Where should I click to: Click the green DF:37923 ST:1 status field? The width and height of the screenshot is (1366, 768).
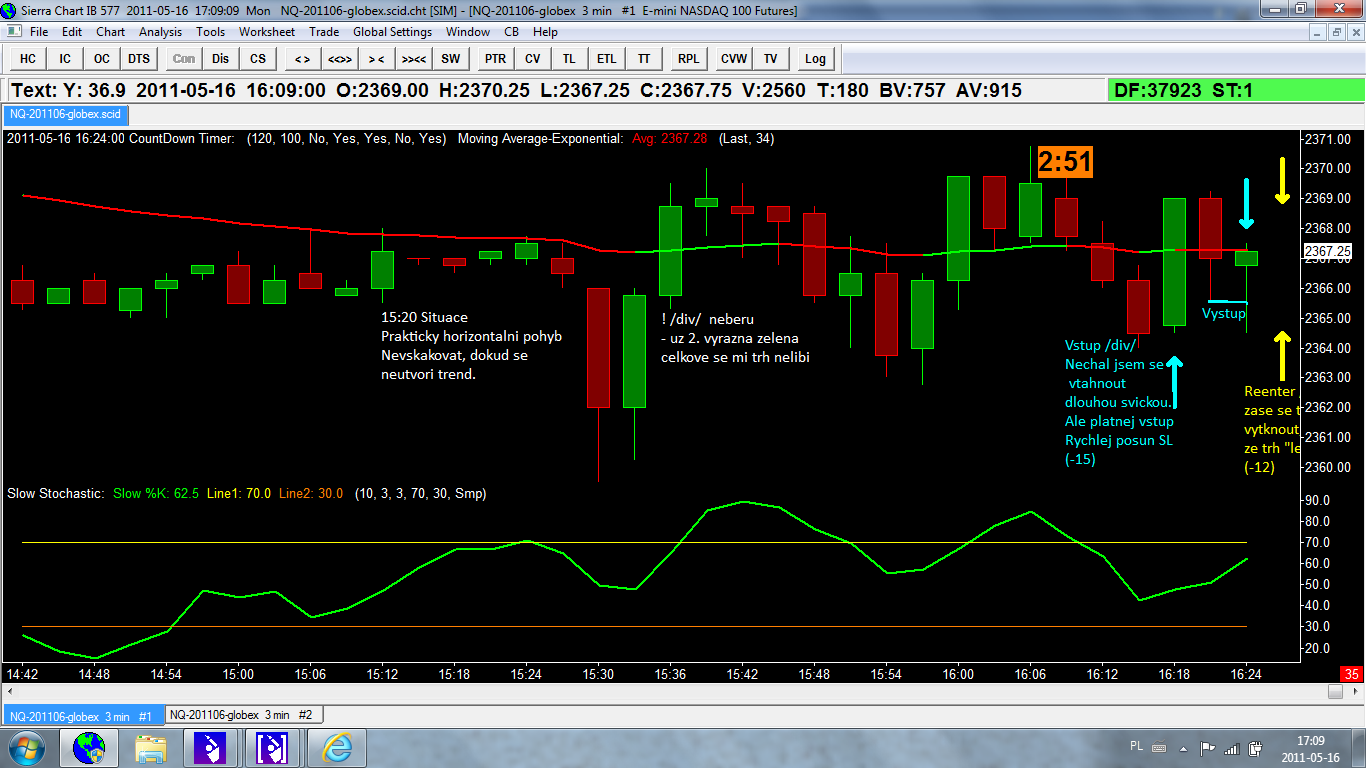click(x=1236, y=91)
